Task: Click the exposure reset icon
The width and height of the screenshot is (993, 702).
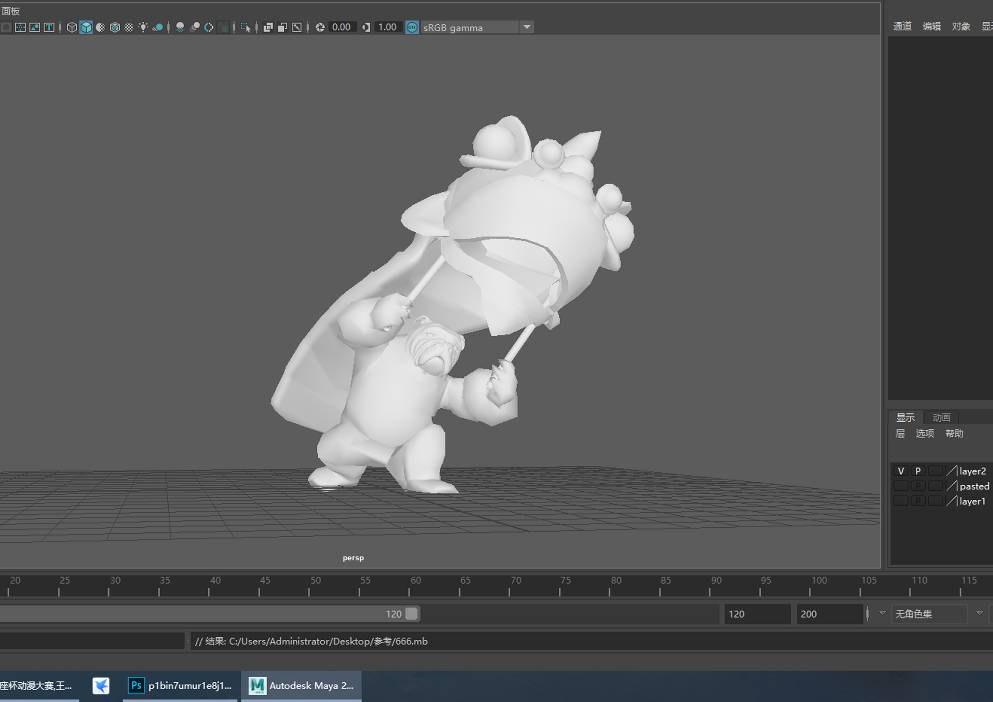Action: 320,27
